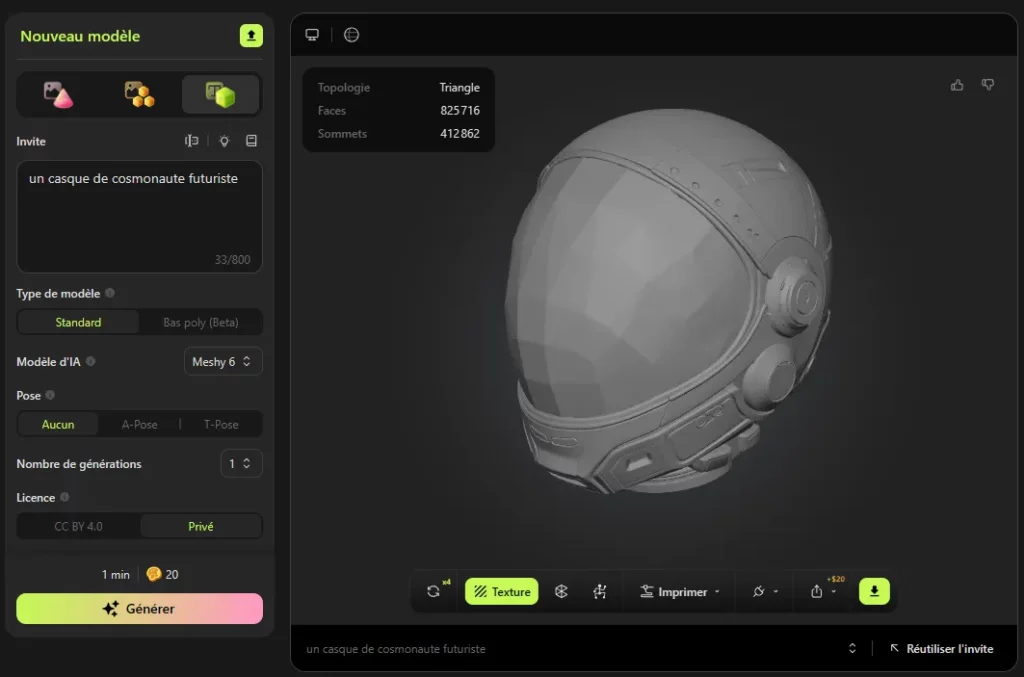Switch to monitor preview mode icon
The width and height of the screenshot is (1024, 677).
(x=312, y=34)
